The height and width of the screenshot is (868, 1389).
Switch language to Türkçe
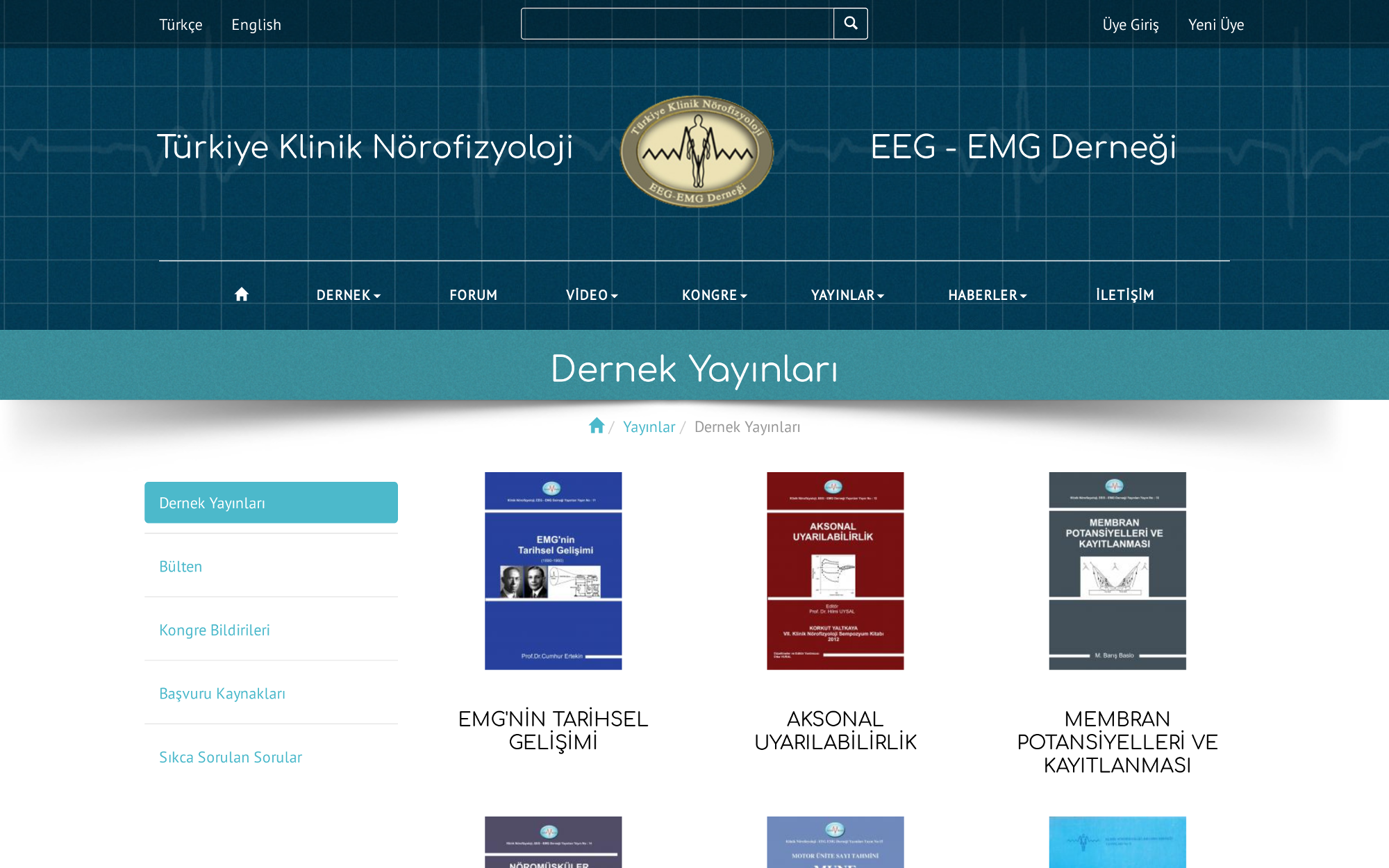pos(181,24)
